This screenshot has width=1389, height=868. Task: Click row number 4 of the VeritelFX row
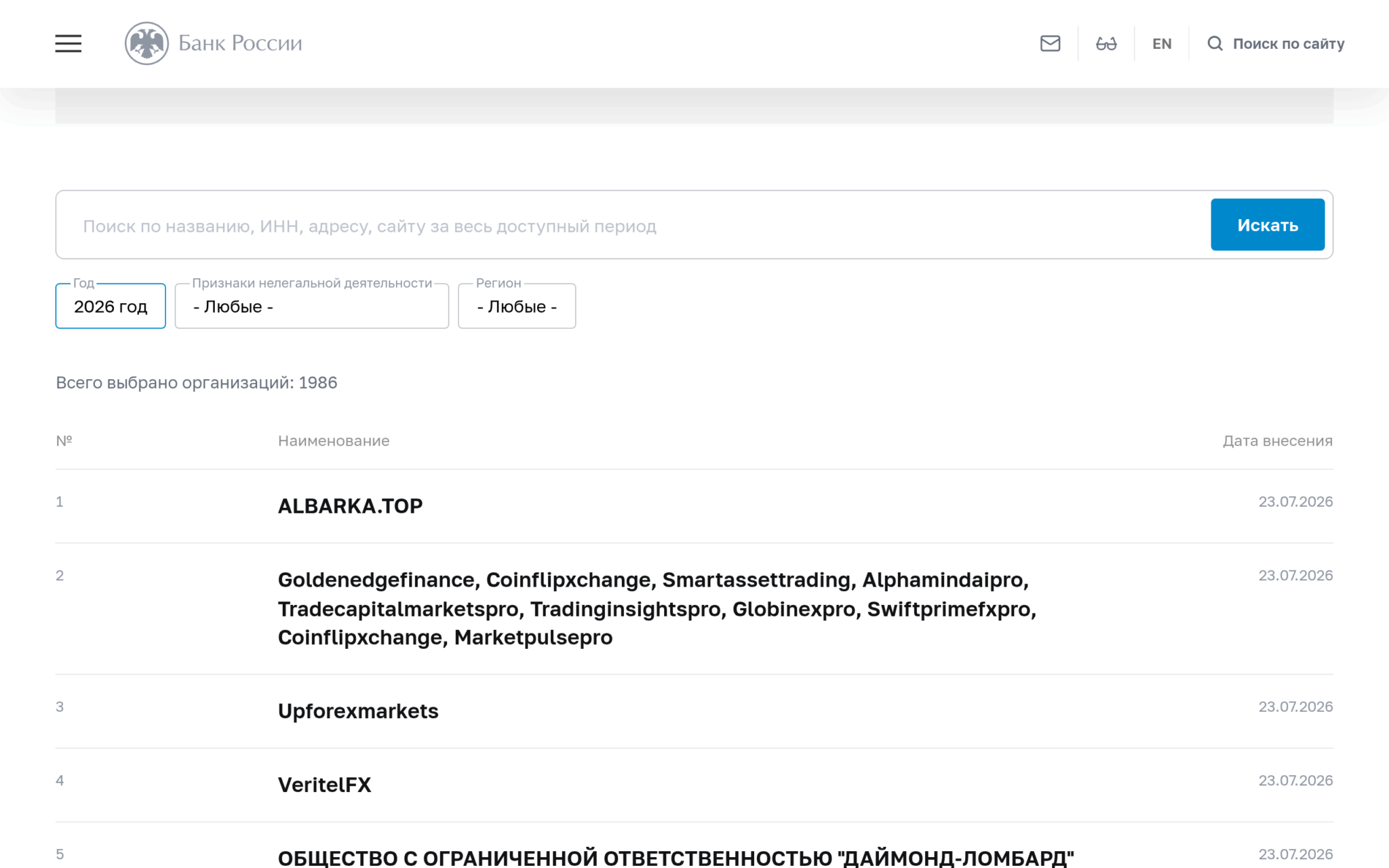tap(60, 781)
